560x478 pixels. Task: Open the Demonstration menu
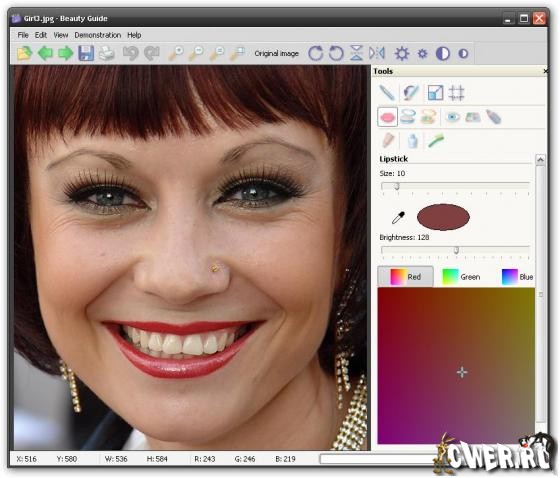click(x=98, y=35)
